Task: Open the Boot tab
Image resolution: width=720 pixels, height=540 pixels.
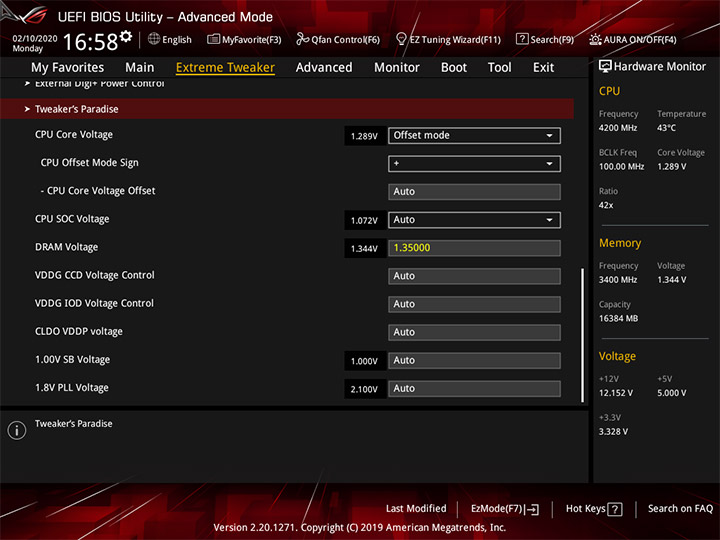Action: (x=454, y=68)
